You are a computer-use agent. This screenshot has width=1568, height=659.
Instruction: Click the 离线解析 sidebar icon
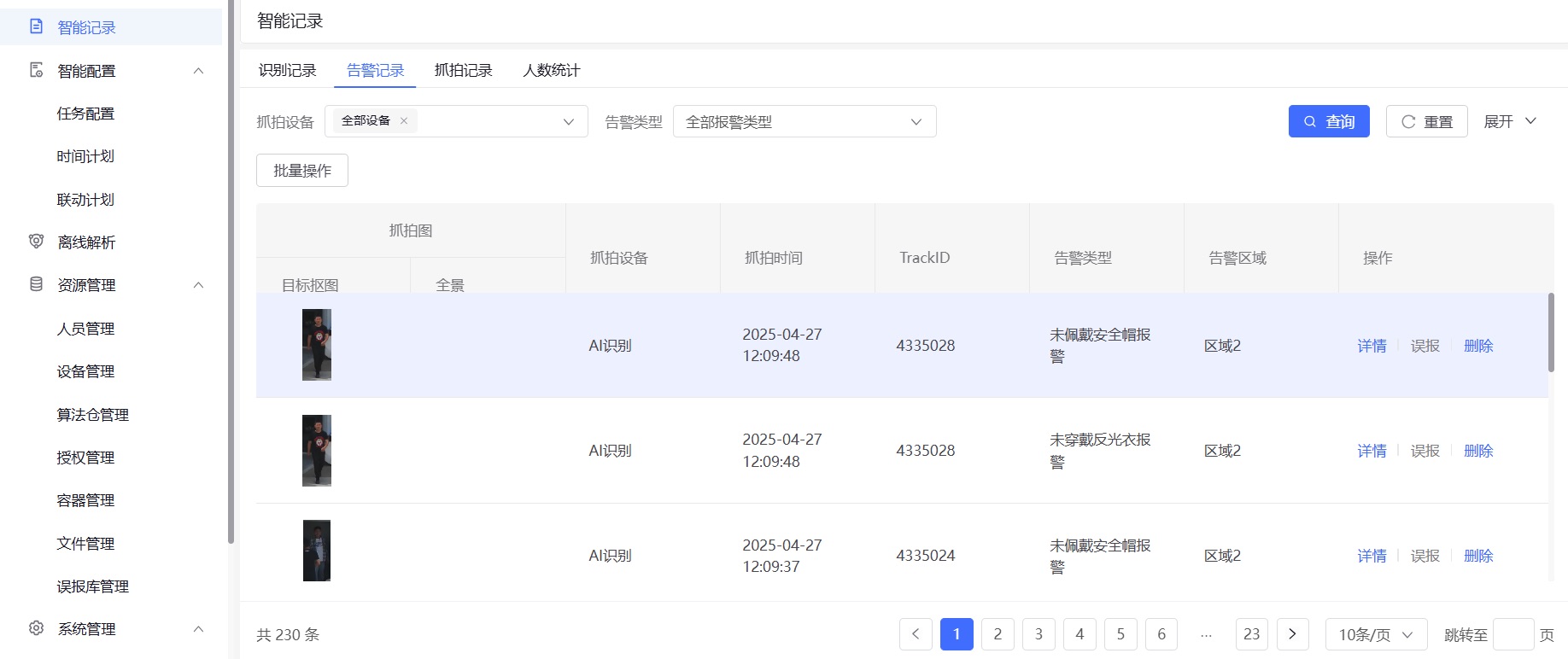click(36, 242)
